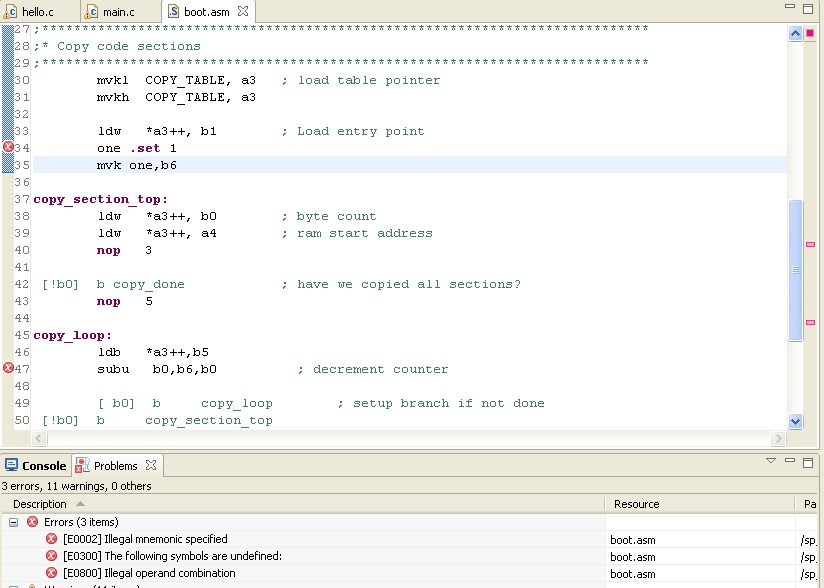The image size is (824, 588).
Task: Jump to lower pink overview ruler annotation
Action: [x=810, y=322]
